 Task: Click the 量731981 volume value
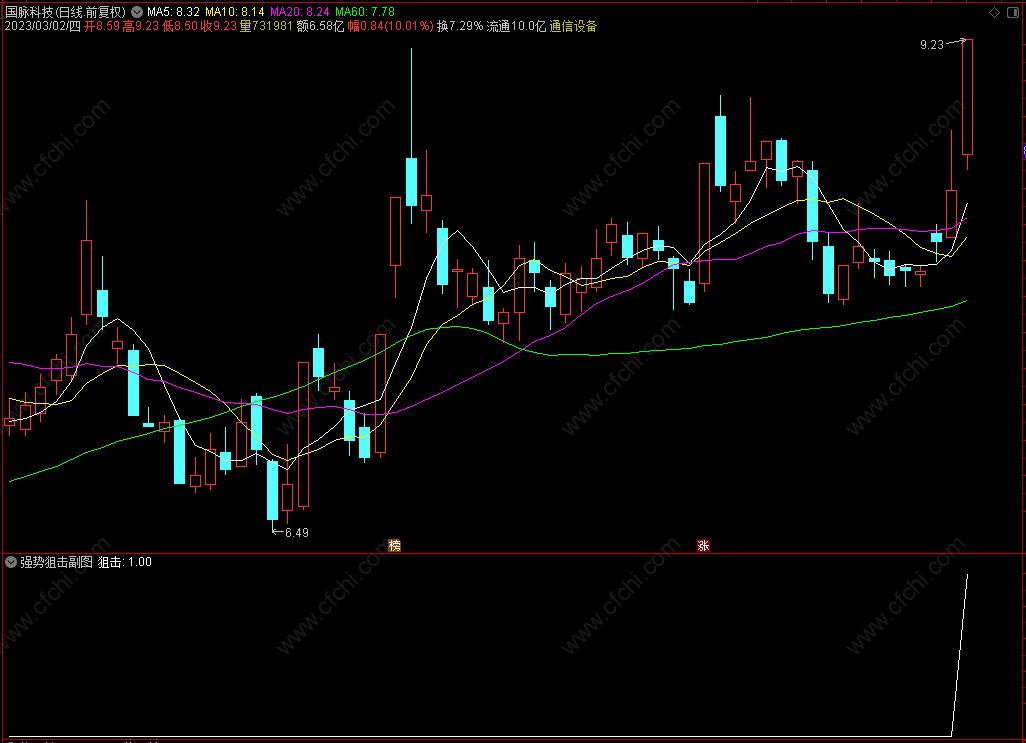tap(266, 26)
